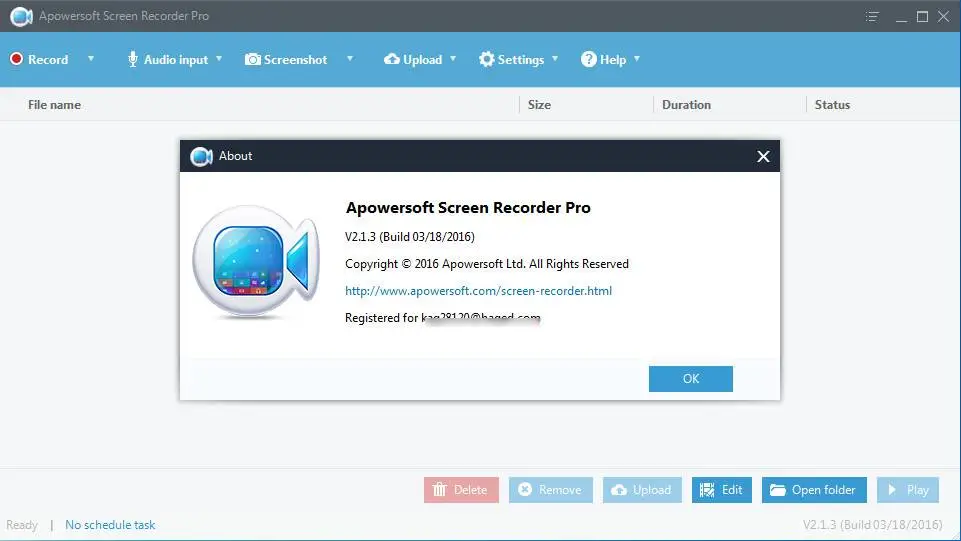Close the About dialog with X
This screenshot has width=961, height=541.
(763, 156)
